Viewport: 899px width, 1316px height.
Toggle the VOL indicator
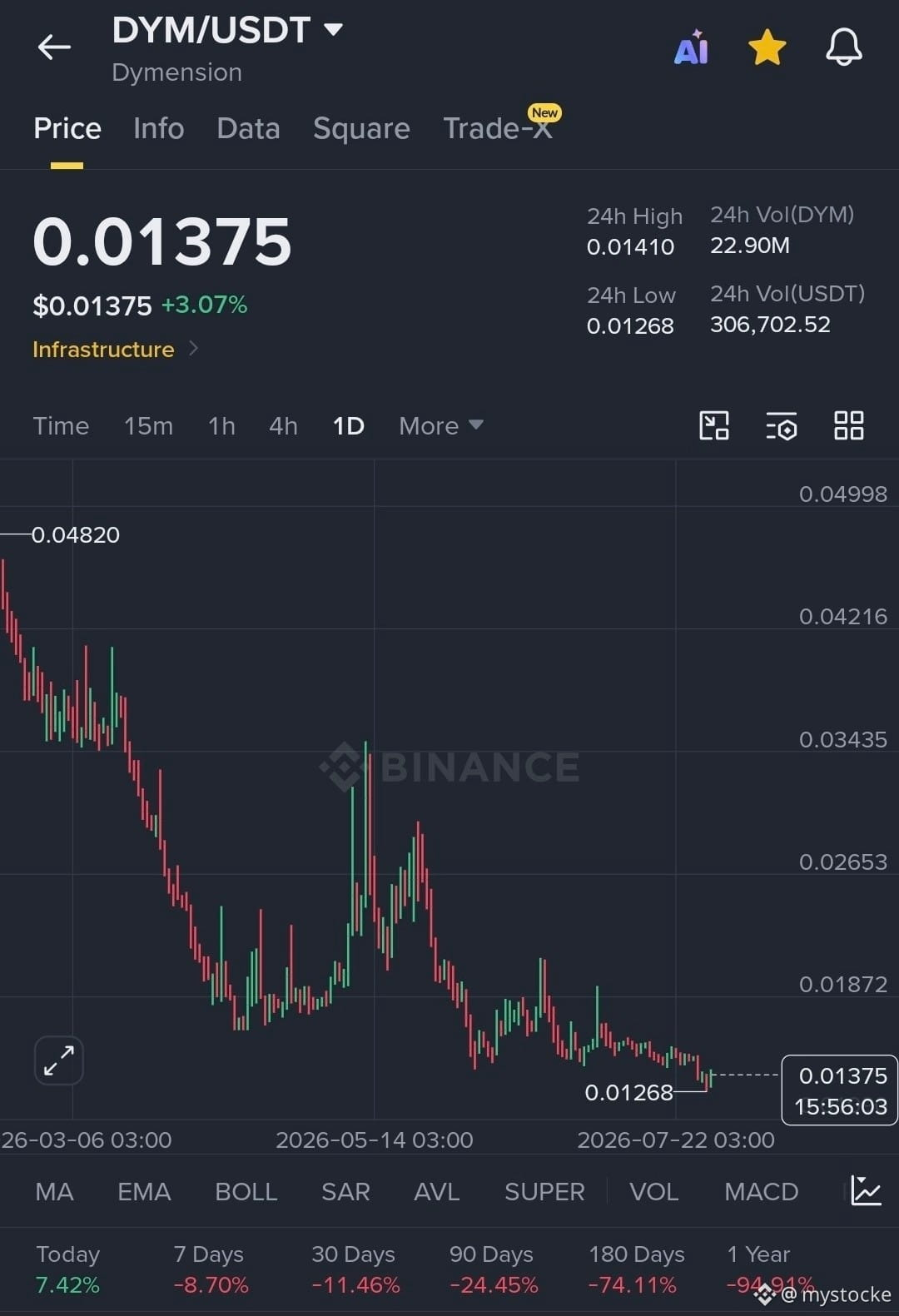tap(653, 1192)
